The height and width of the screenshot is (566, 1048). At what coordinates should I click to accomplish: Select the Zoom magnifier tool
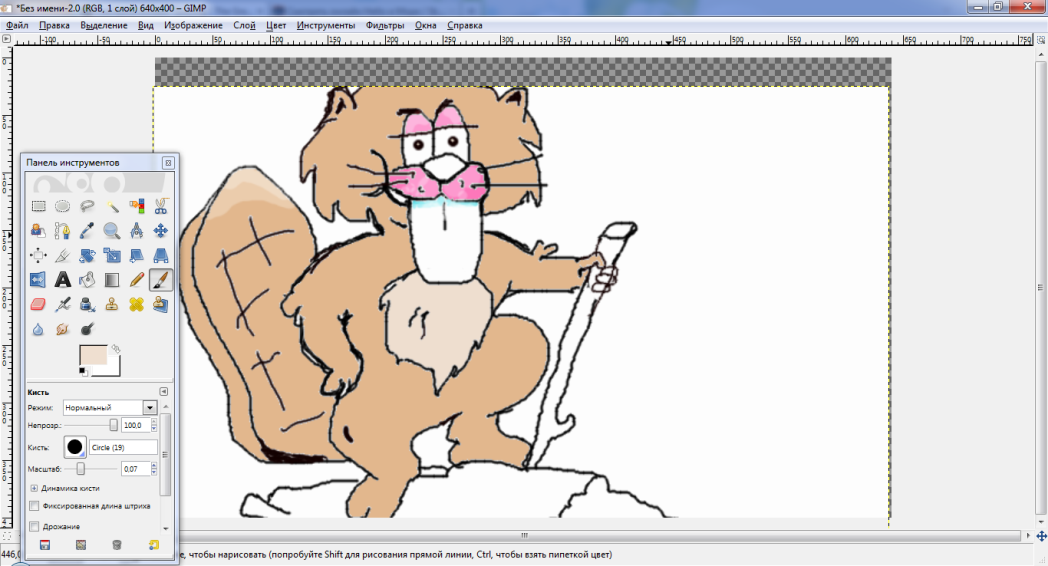(112, 231)
